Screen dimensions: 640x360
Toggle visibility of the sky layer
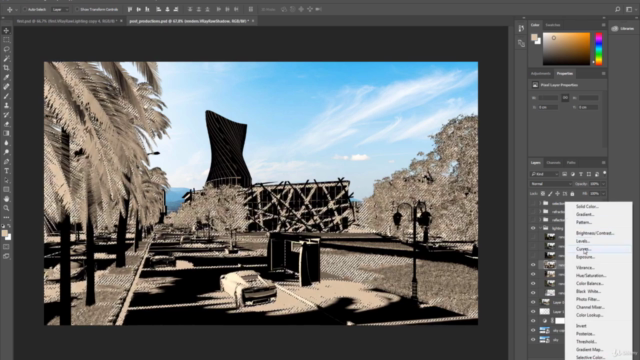(533, 340)
